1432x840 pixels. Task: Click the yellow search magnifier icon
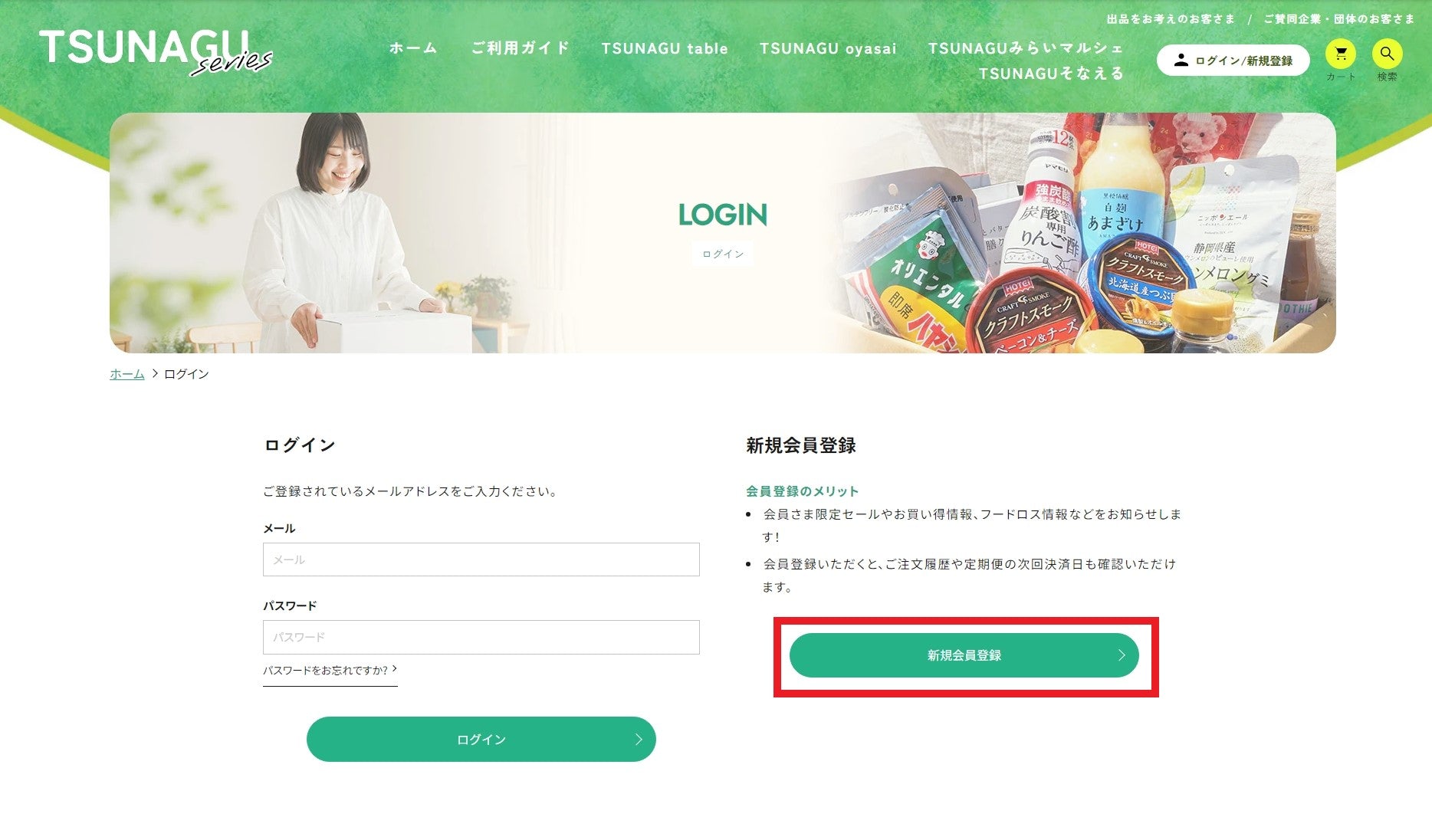coord(1387,54)
